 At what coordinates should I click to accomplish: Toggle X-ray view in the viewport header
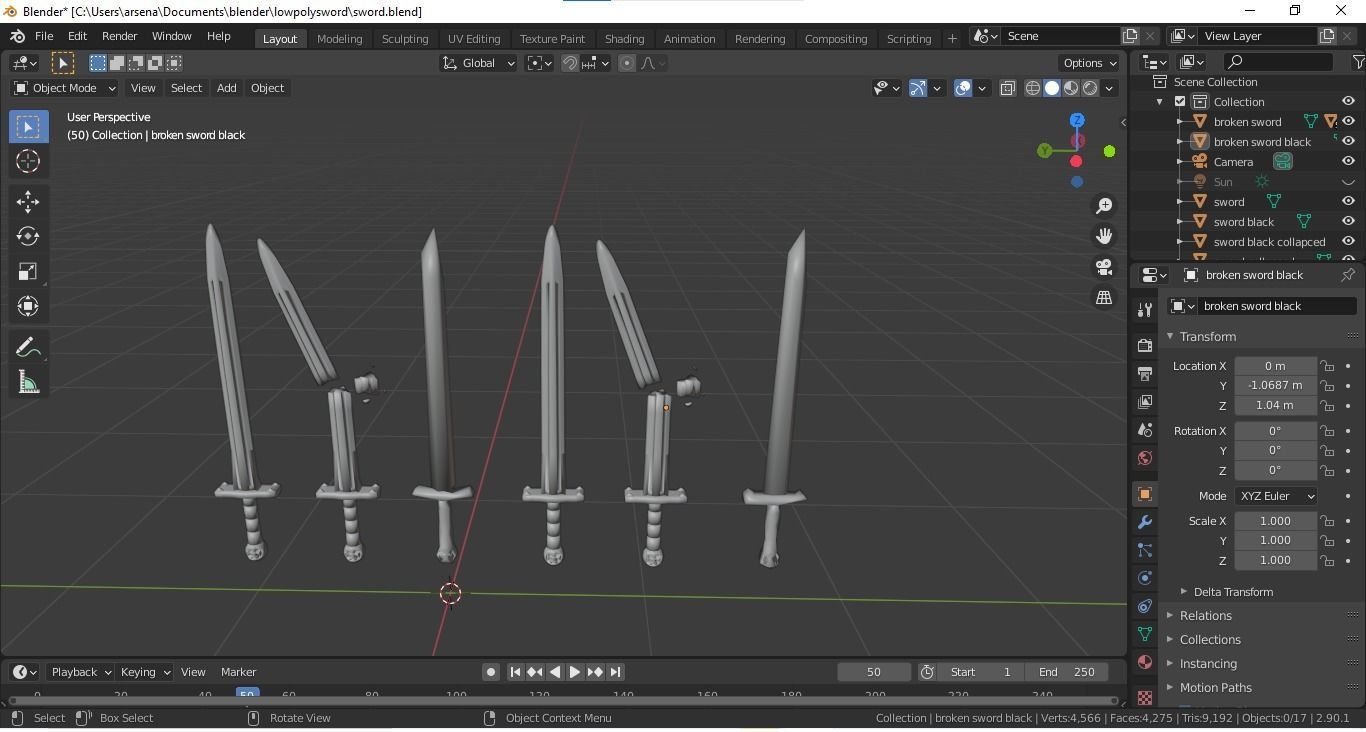pyautogui.click(x=1007, y=88)
